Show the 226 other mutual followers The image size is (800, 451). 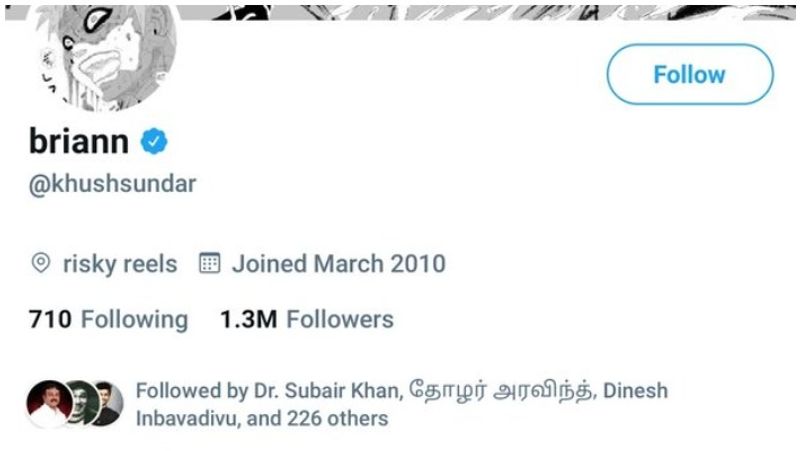(330, 418)
